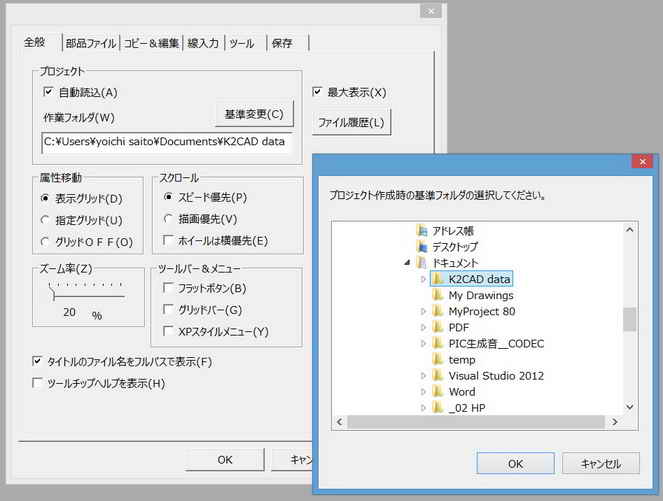Screen dimensions: 663x501
Task: Select the 描画優先(V) radio button
Action: click(x=168, y=219)
